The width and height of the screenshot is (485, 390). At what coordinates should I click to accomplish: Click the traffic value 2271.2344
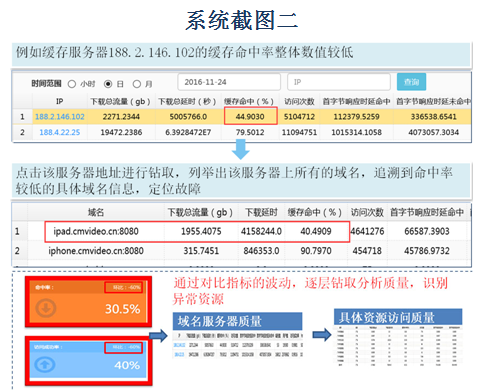point(121,117)
